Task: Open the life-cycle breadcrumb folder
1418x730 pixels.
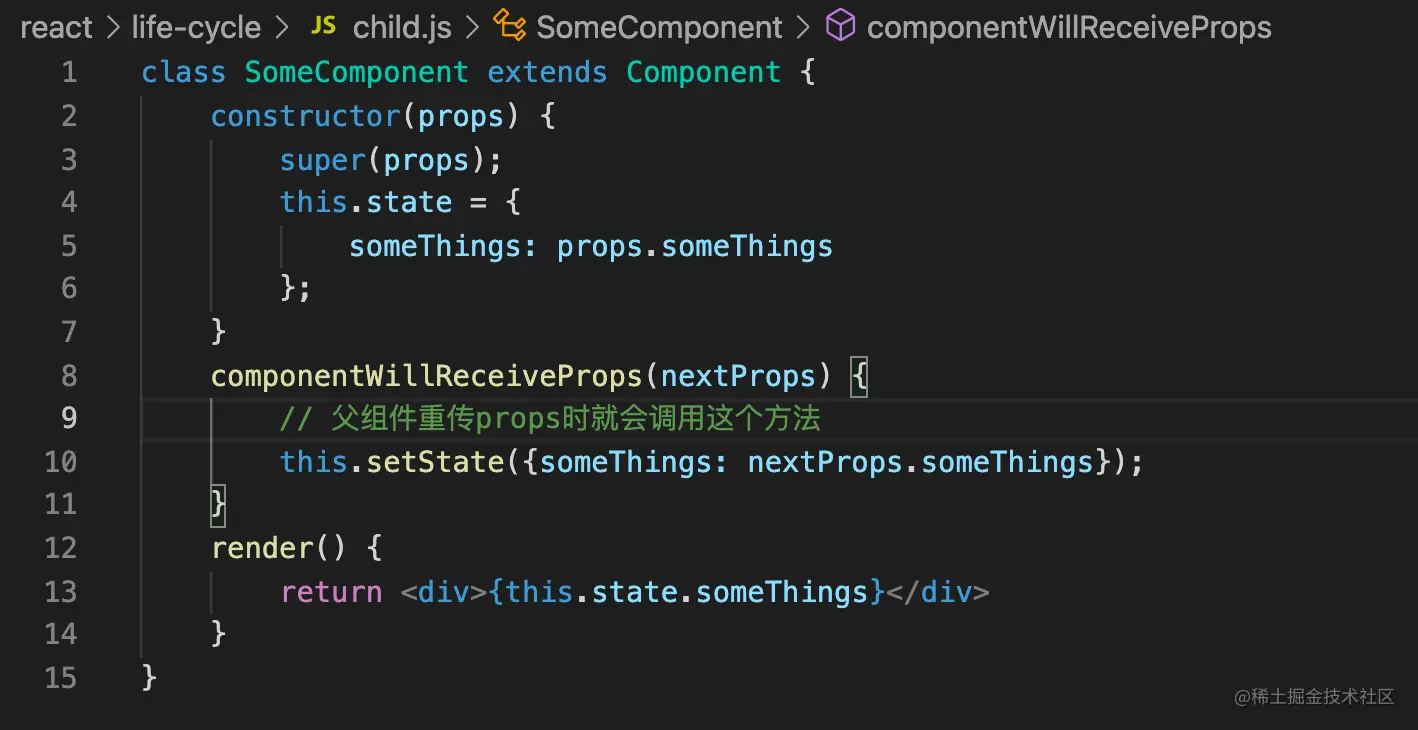Action: (196, 27)
